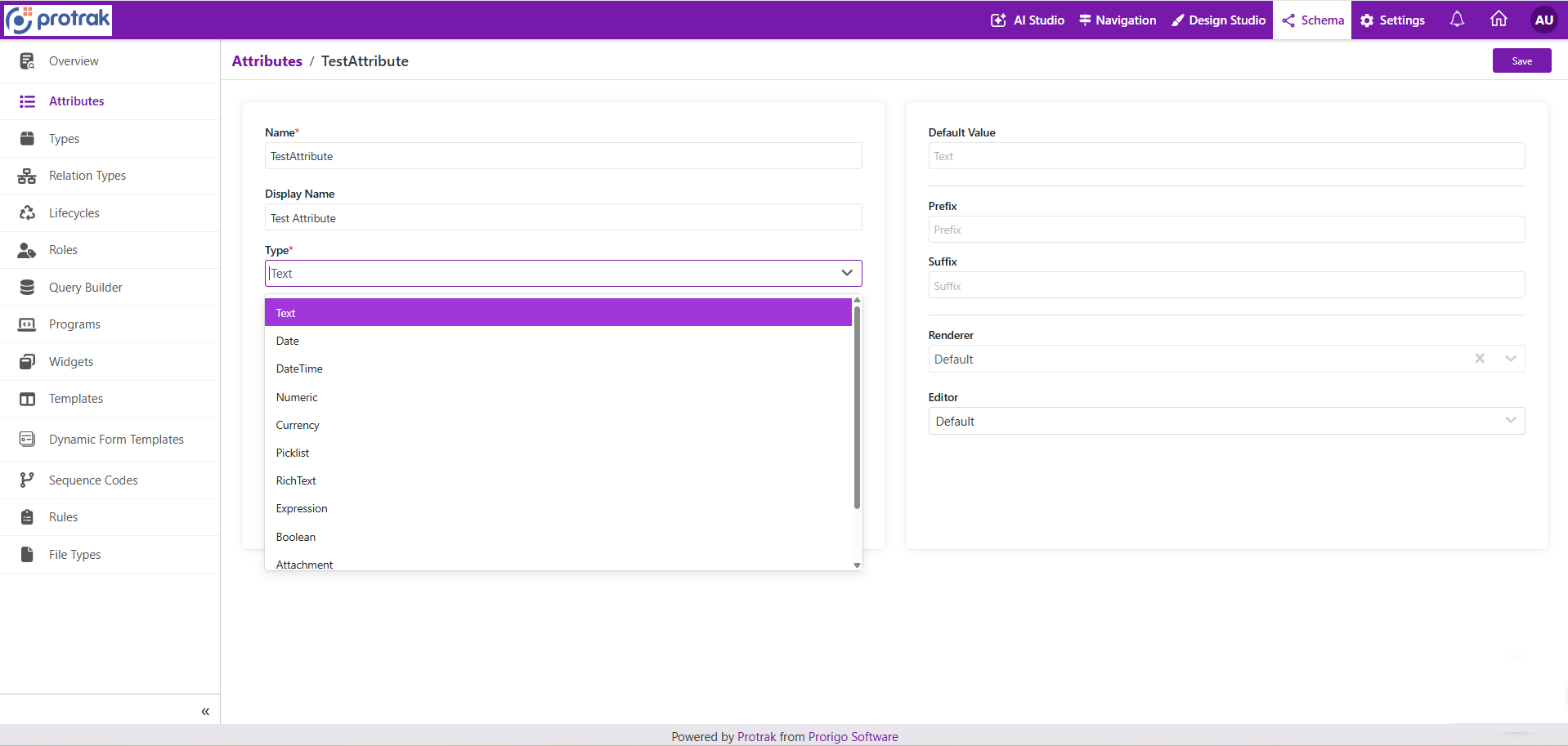Open the Navigation top menu
Image resolution: width=1568 pixels, height=746 pixels.
1118,20
